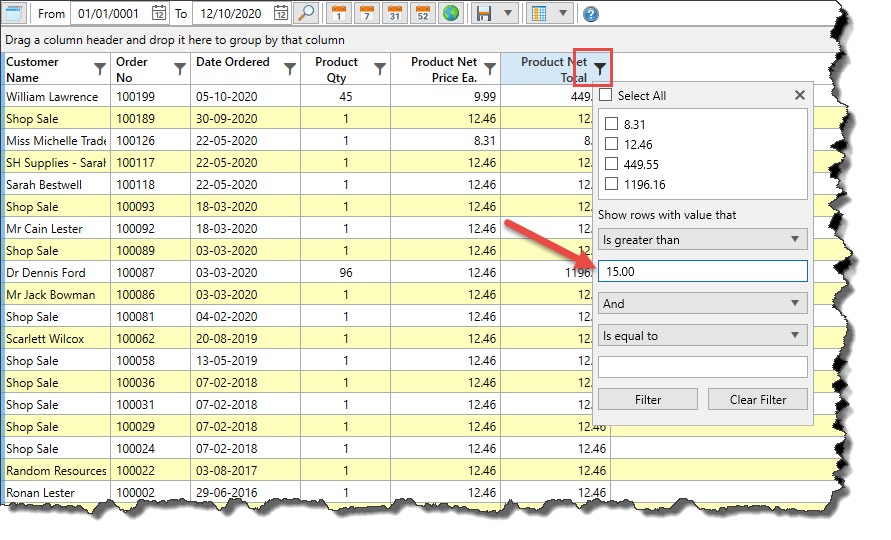Open the To date calendar picker

tap(281, 14)
